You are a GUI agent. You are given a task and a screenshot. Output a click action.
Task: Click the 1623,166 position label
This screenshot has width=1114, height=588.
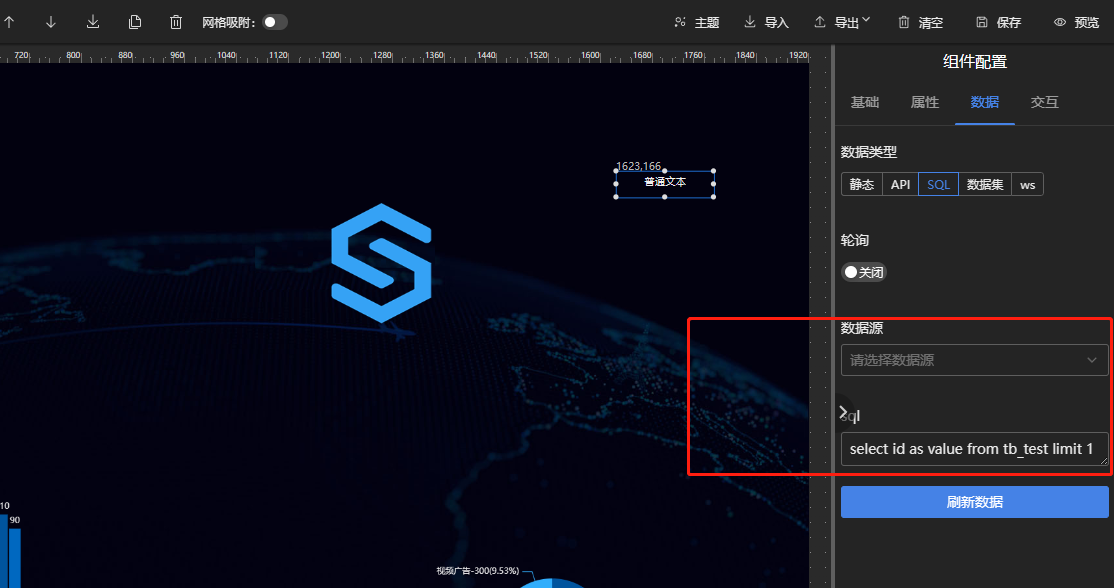coord(638,166)
